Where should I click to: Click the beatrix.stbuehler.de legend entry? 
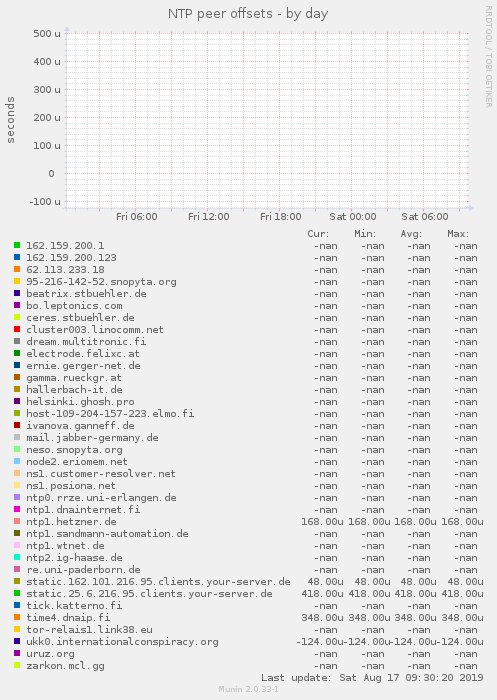[x=86, y=294]
